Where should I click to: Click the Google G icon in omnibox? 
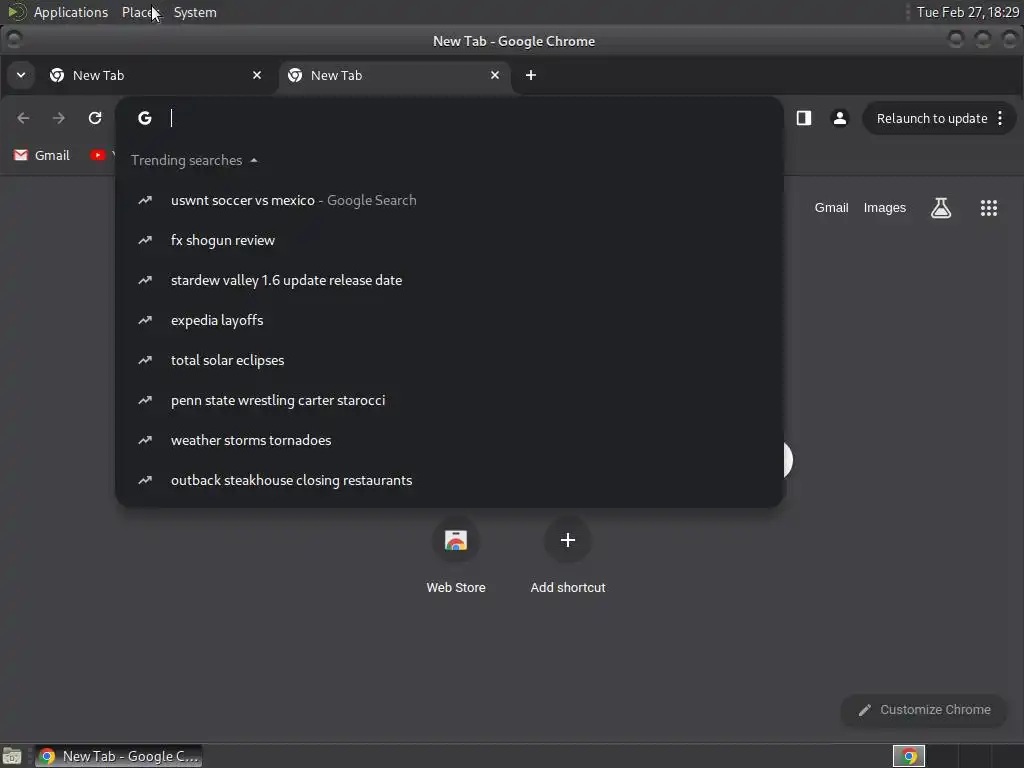145,118
